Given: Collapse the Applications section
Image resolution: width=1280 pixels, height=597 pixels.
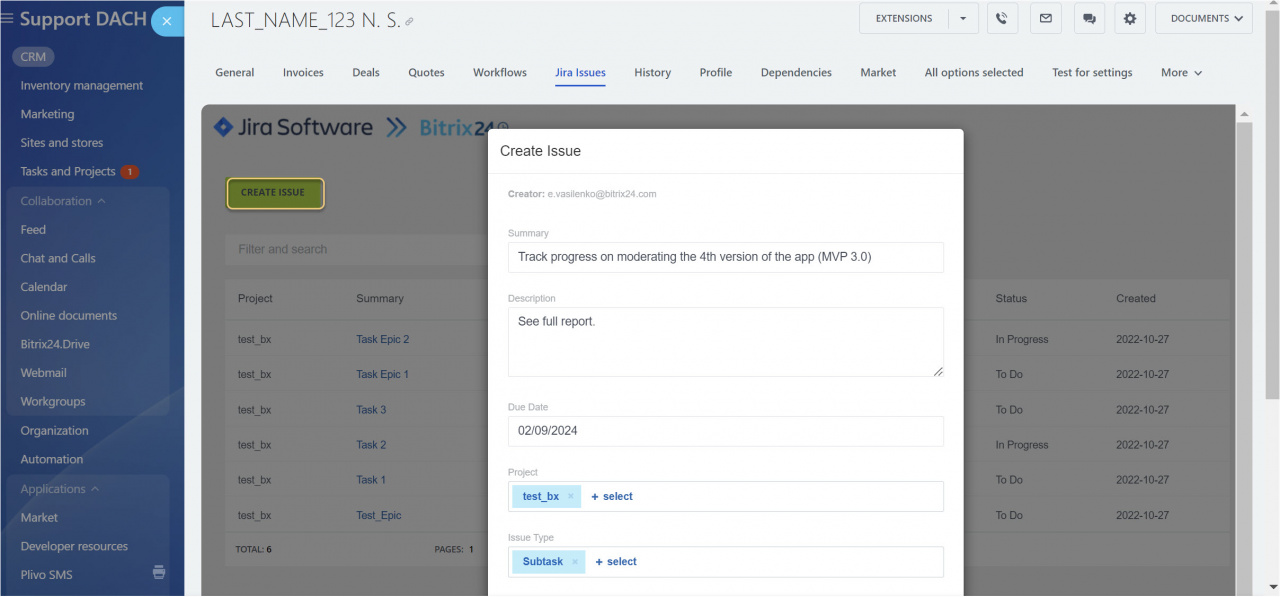Looking at the screenshot, I should (60, 489).
